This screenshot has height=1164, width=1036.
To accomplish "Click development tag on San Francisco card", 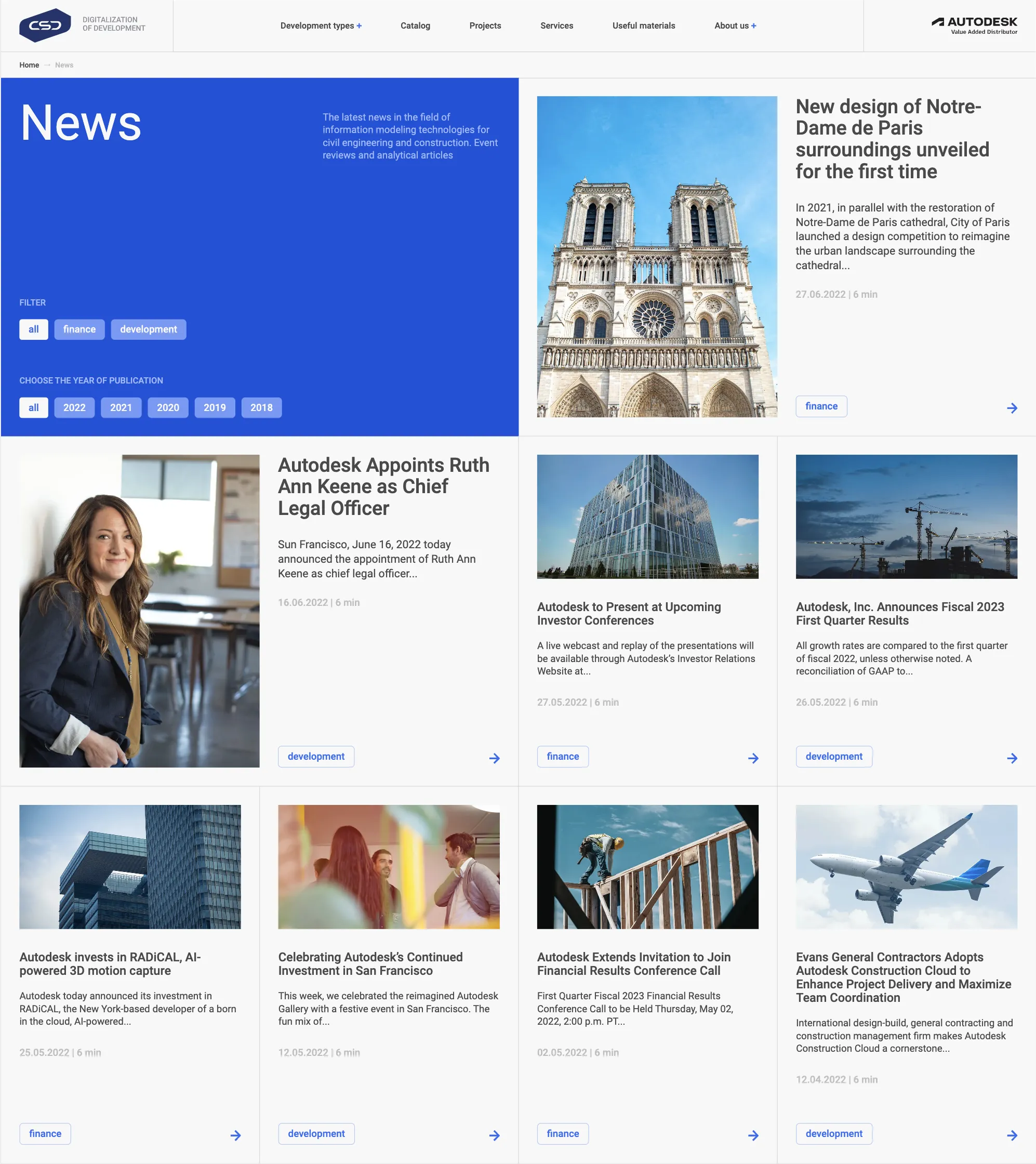I will pos(316,1134).
